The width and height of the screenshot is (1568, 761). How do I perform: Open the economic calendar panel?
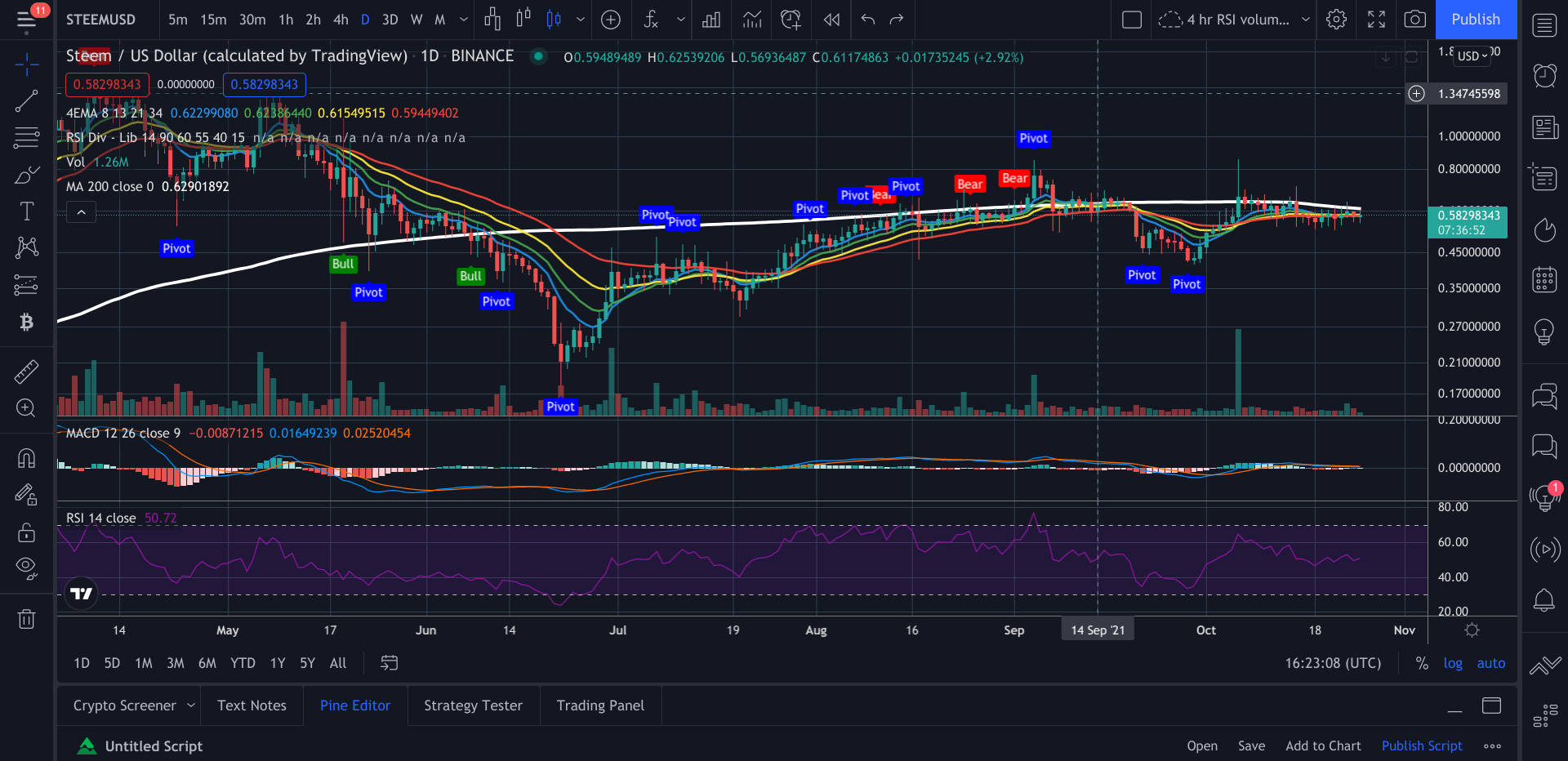[1544, 279]
